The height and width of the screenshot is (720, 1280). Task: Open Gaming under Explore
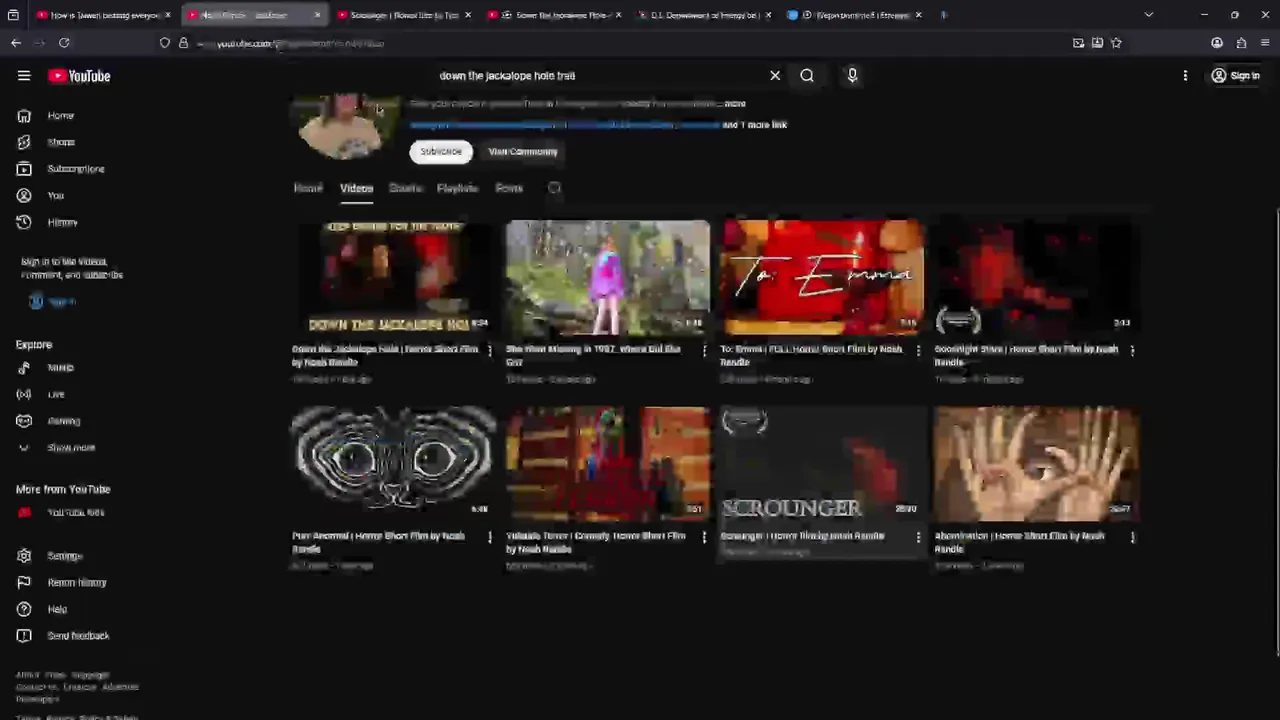[x=62, y=421]
